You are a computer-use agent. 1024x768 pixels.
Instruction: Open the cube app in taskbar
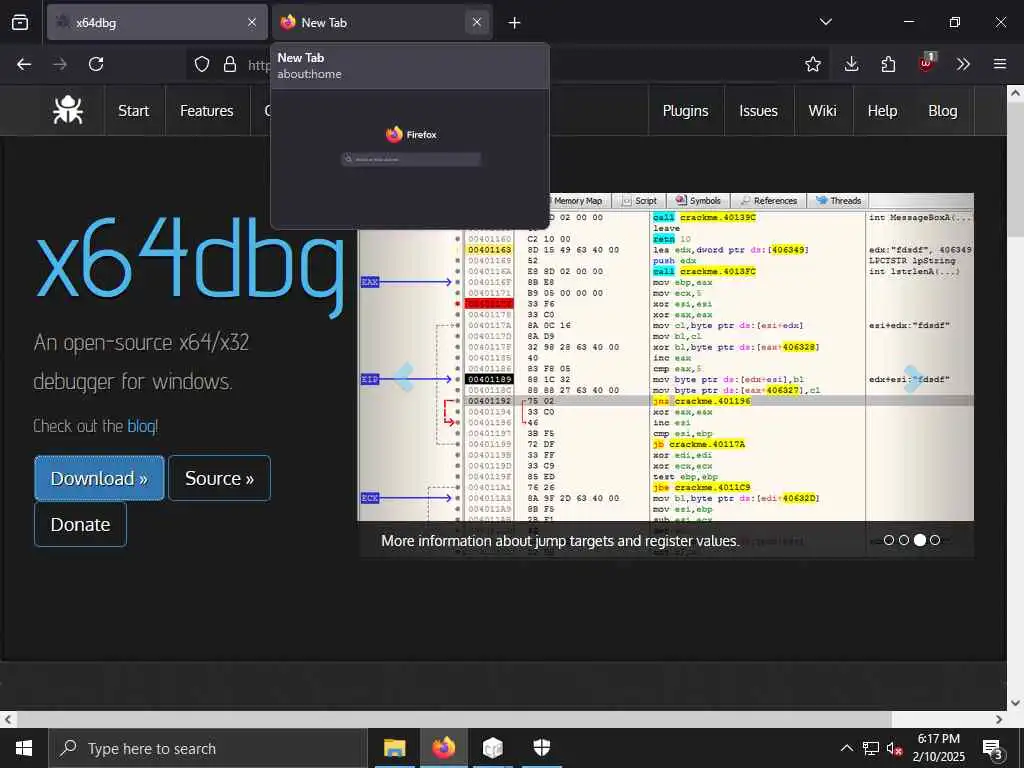click(x=493, y=748)
